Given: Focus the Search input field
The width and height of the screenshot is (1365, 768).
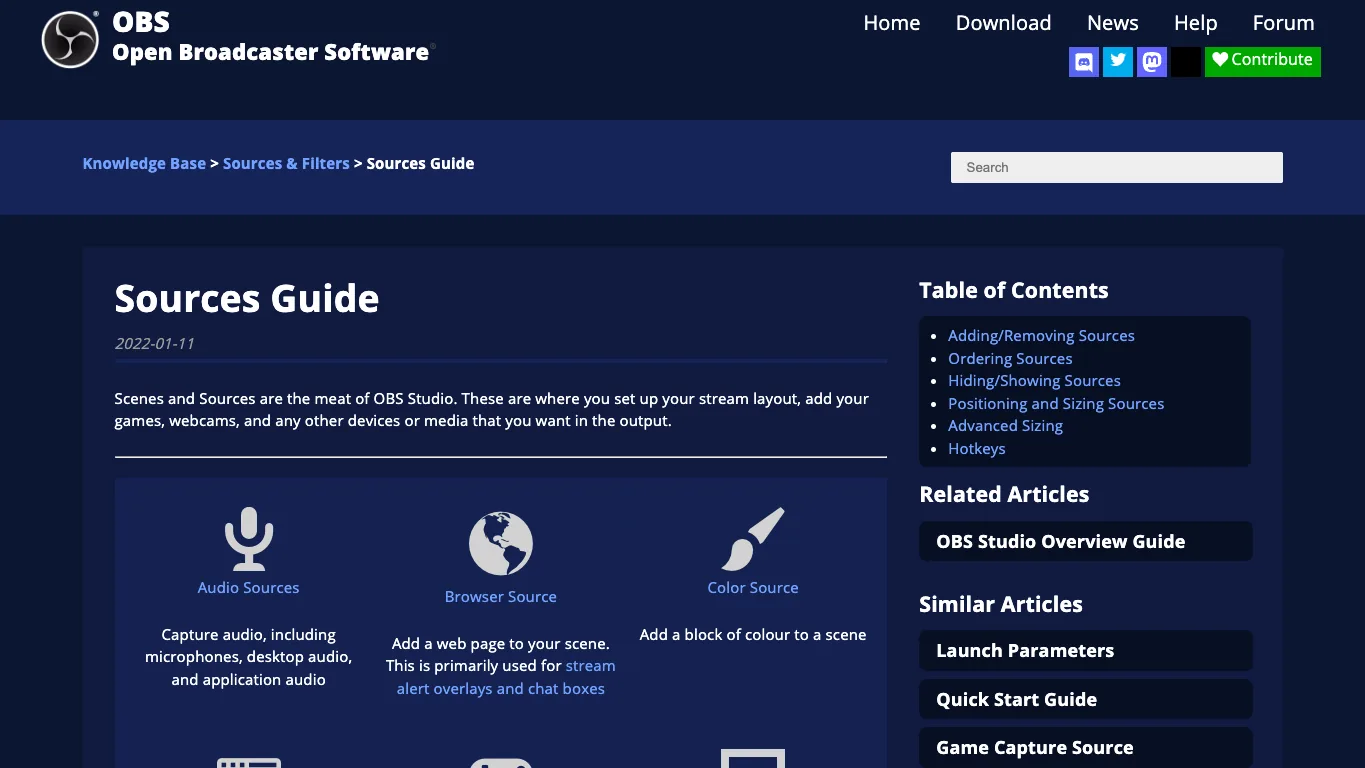Looking at the screenshot, I should click(1116, 167).
